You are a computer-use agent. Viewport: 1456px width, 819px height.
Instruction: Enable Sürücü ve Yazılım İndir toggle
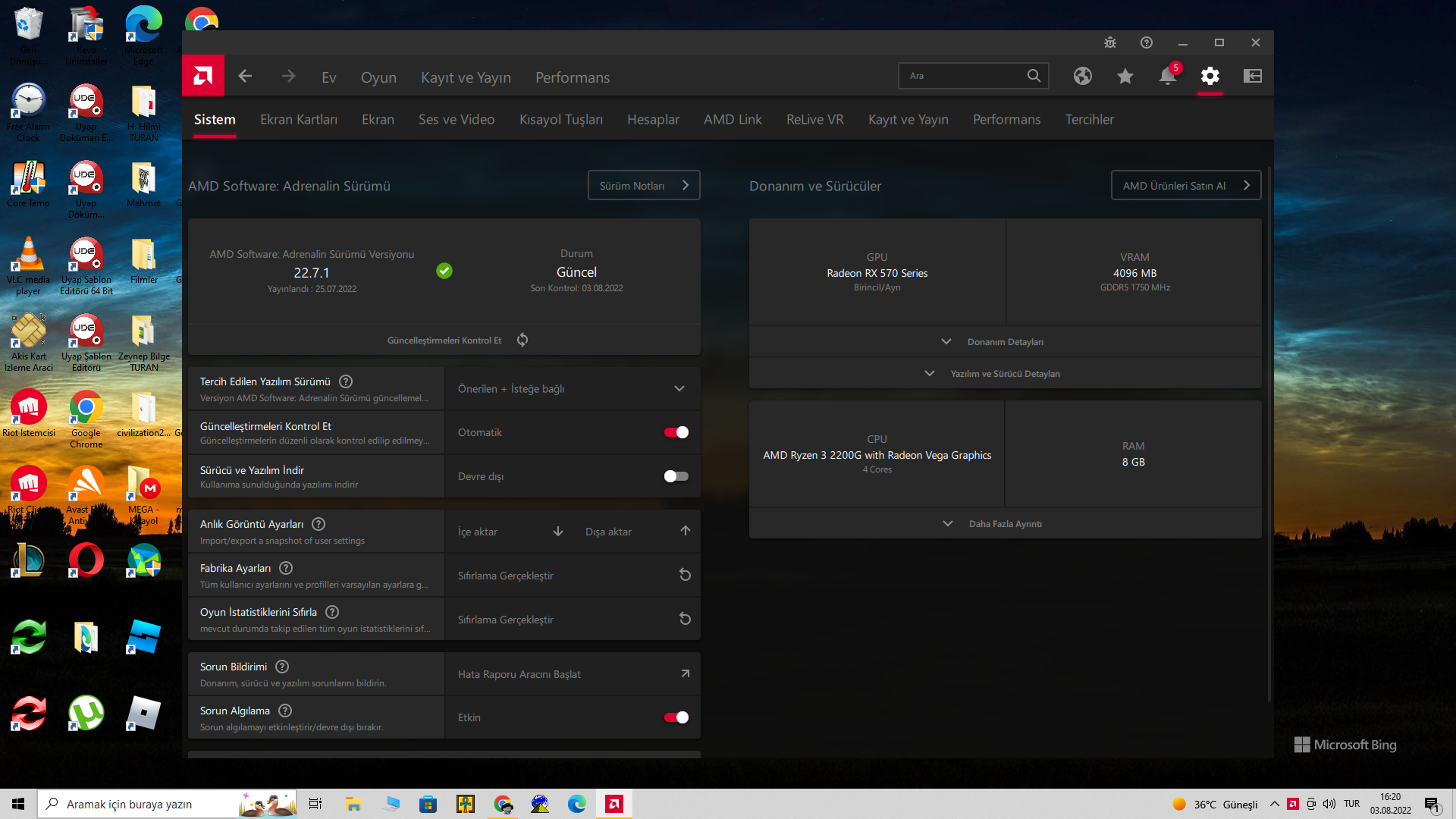[676, 476]
